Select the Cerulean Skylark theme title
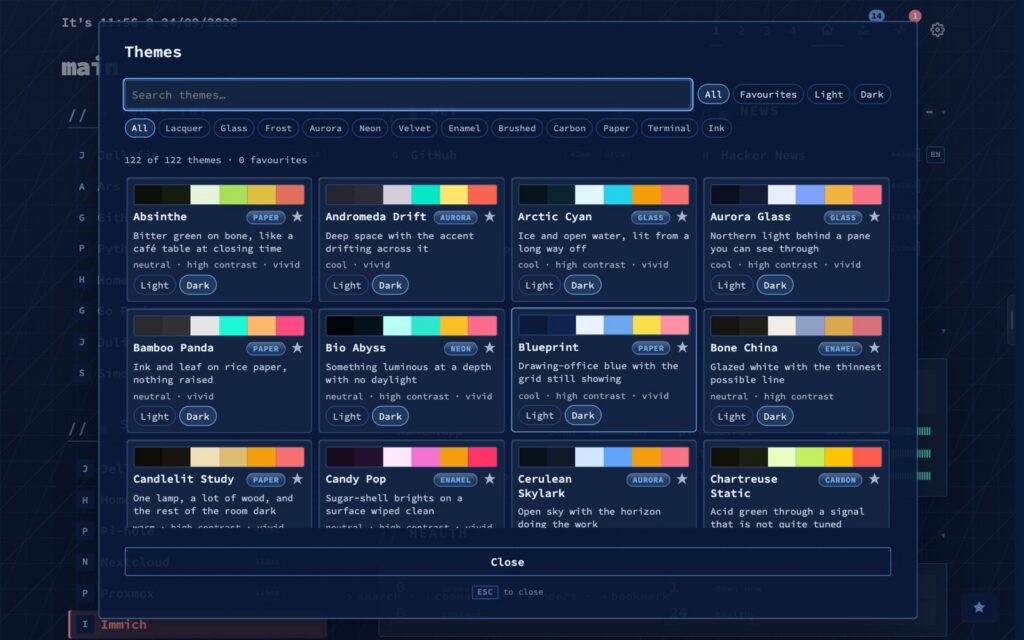 click(x=545, y=487)
